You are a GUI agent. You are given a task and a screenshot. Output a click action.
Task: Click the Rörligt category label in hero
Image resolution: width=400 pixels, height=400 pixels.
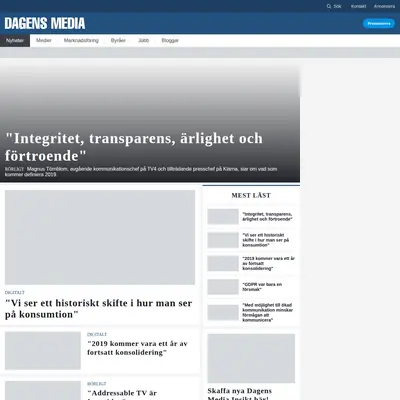point(14,169)
